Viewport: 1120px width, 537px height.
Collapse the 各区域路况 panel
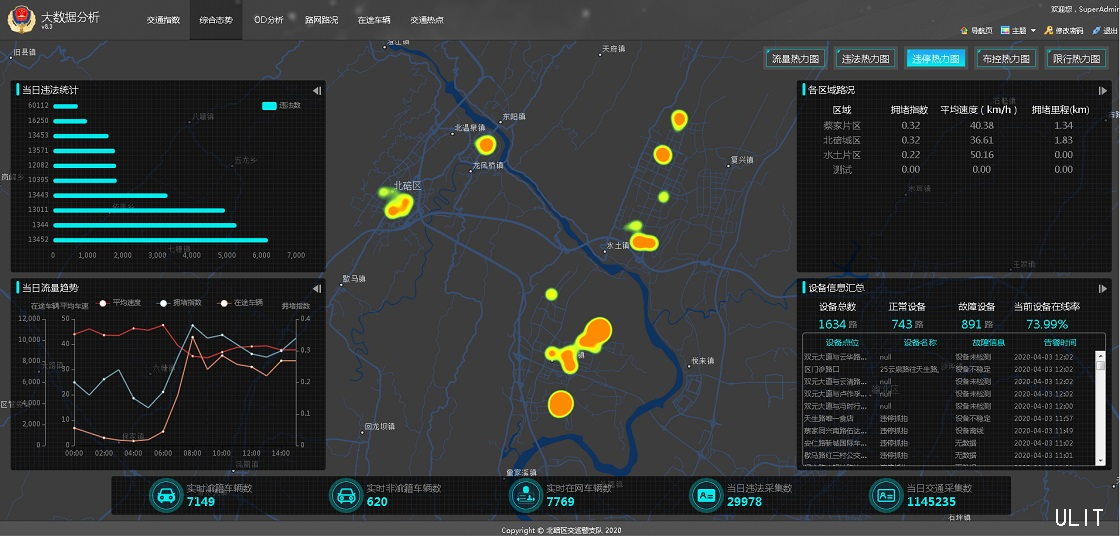1103,90
